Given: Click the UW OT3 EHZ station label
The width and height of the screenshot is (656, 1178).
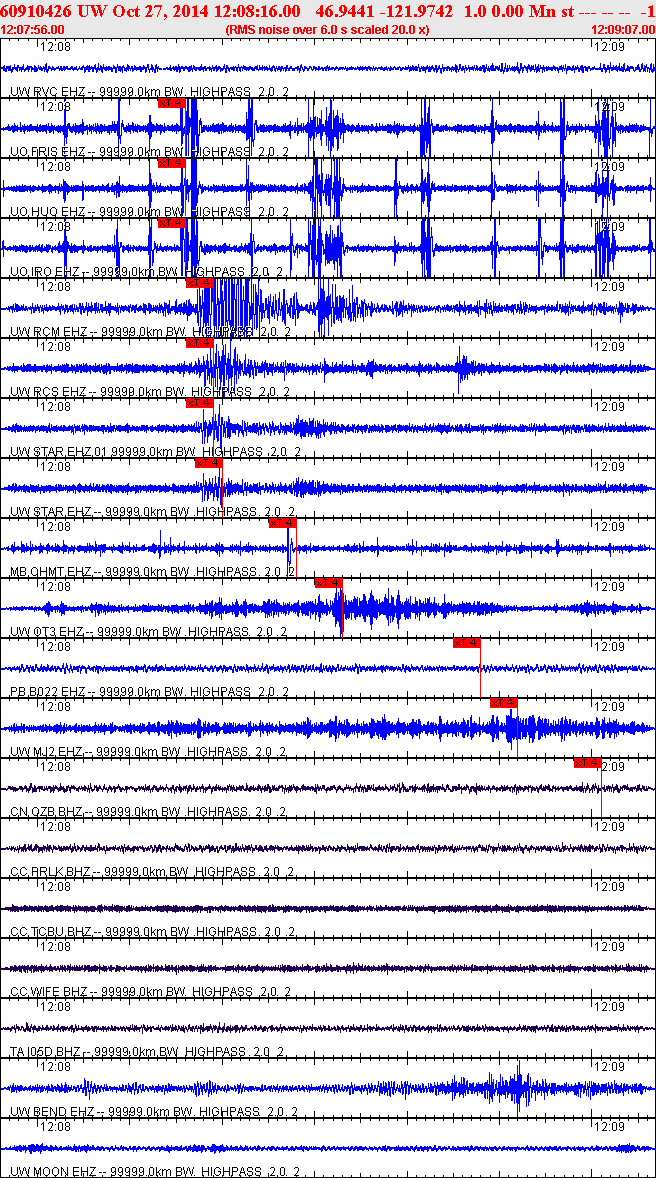Looking at the screenshot, I should [148, 633].
